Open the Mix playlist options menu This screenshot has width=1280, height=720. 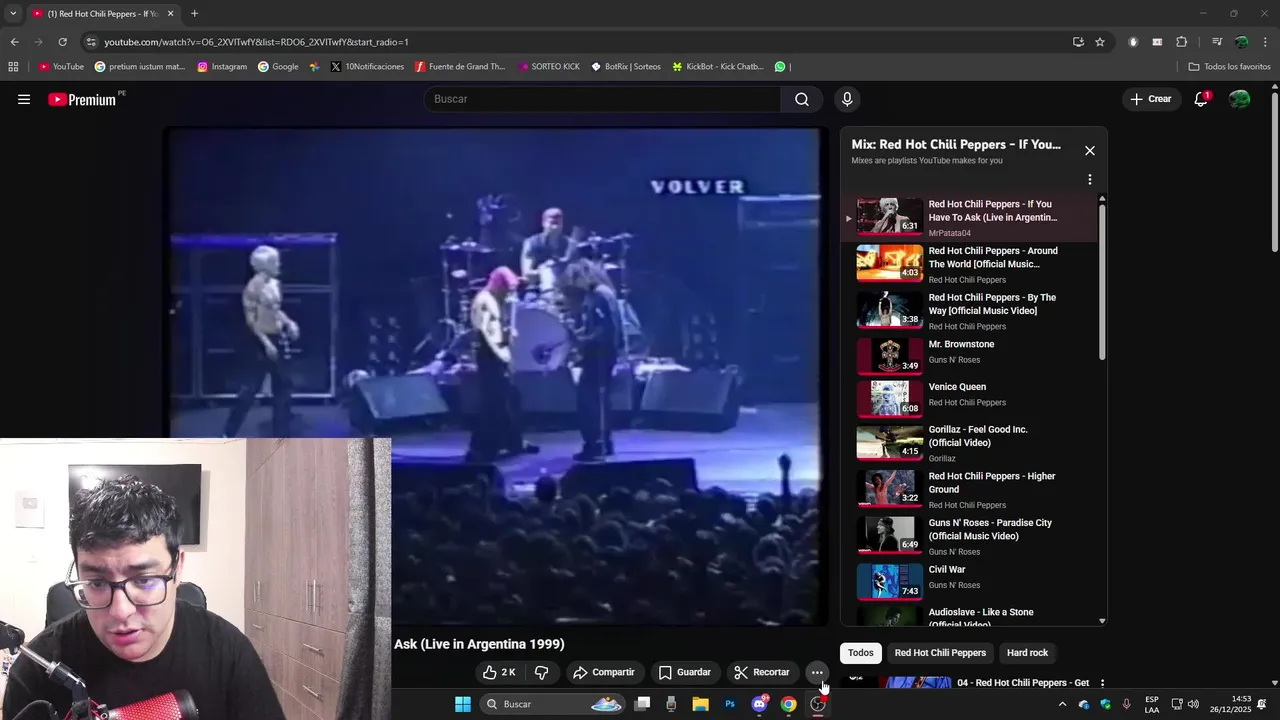click(x=1090, y=180)
